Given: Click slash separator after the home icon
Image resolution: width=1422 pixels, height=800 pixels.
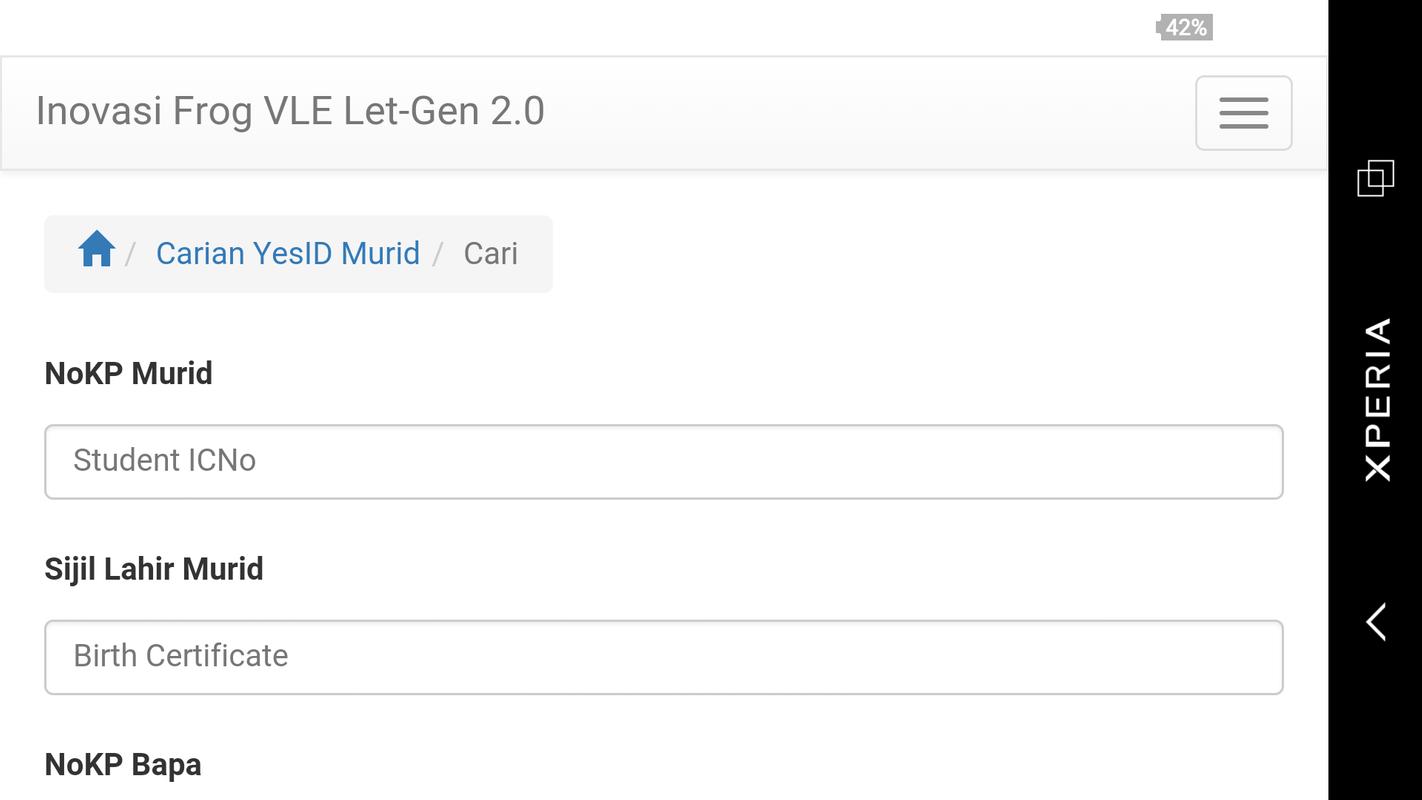Looking at the screenshot, I should (131, 254).
